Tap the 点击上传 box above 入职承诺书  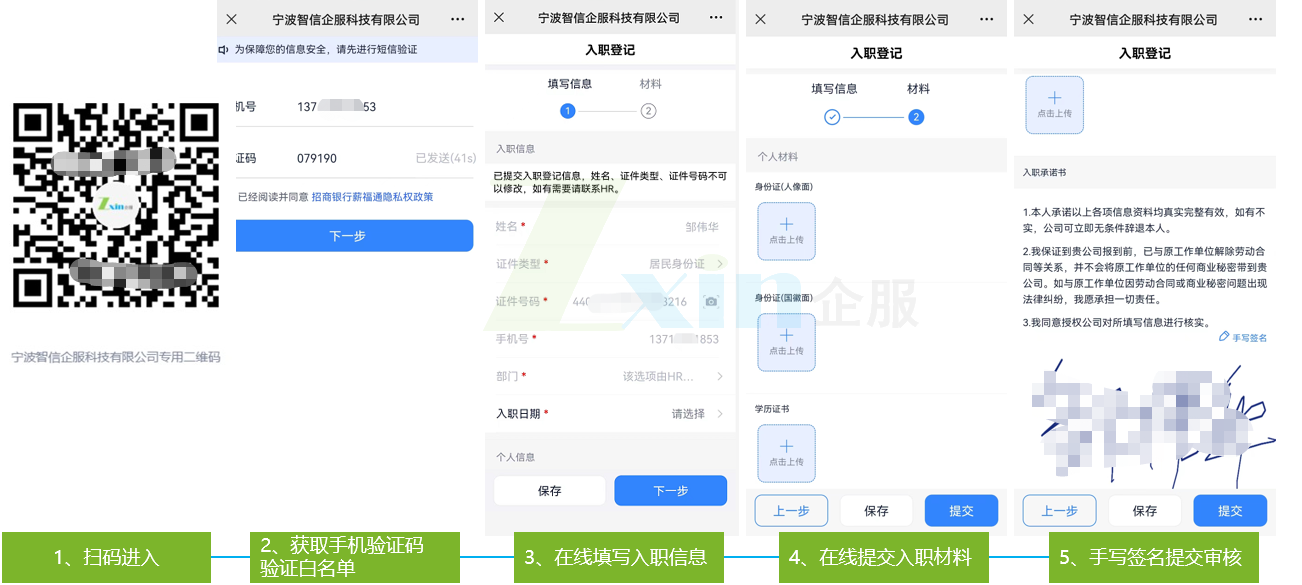click(x=1054, y=105)
